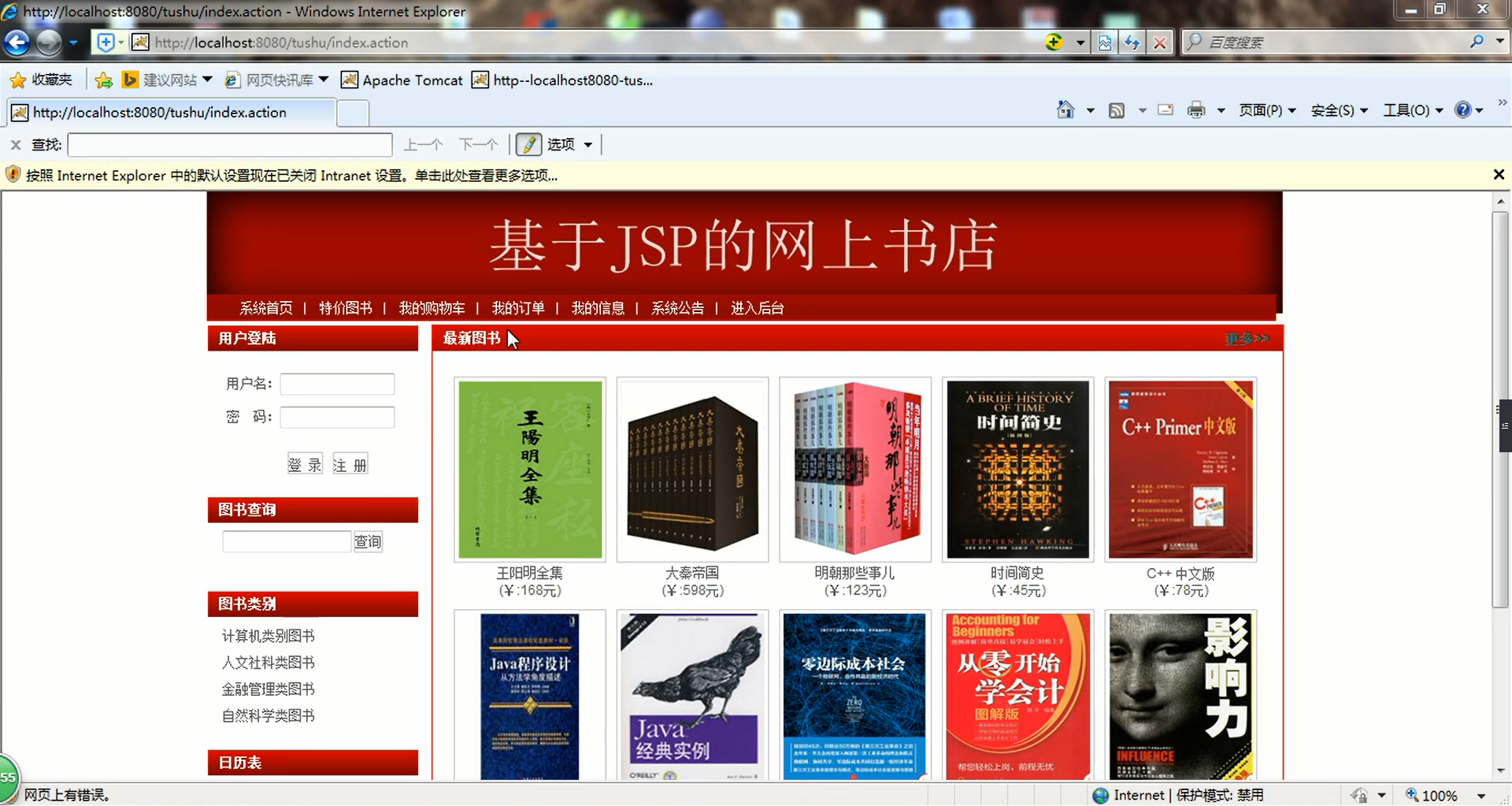This screenshot has height=806, width=1512.
Task: Go to 系统首页 in site navigation
Action: click(x=266, y=308)
